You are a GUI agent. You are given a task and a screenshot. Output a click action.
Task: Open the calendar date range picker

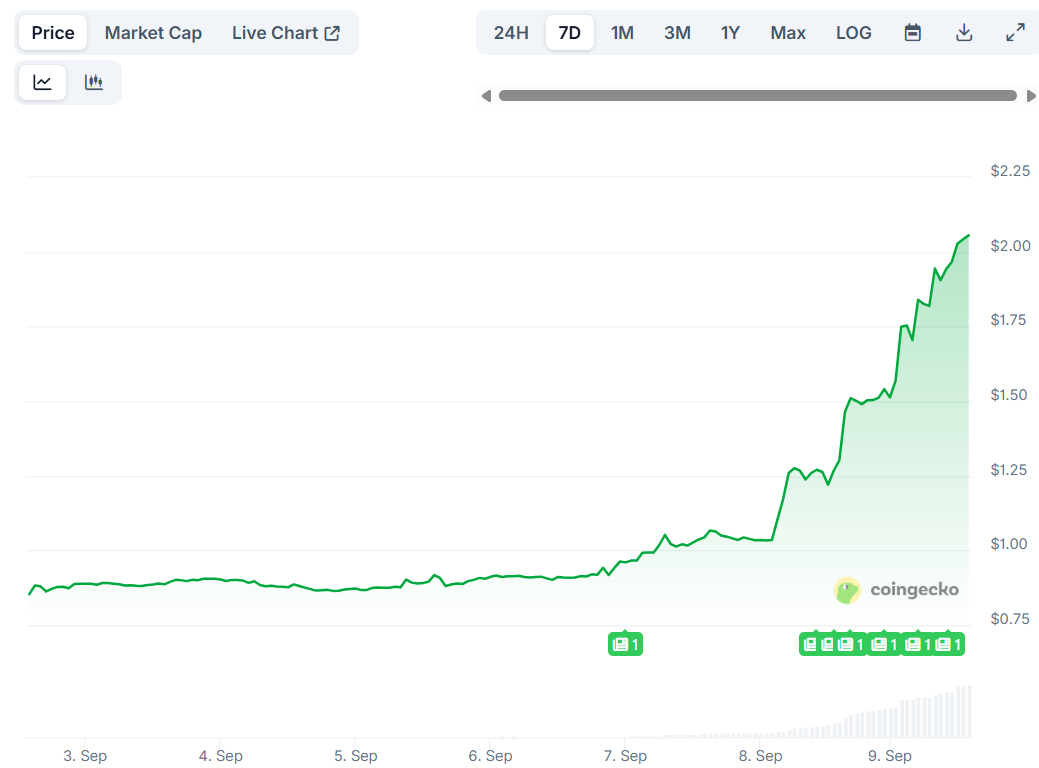coord(912,32)
